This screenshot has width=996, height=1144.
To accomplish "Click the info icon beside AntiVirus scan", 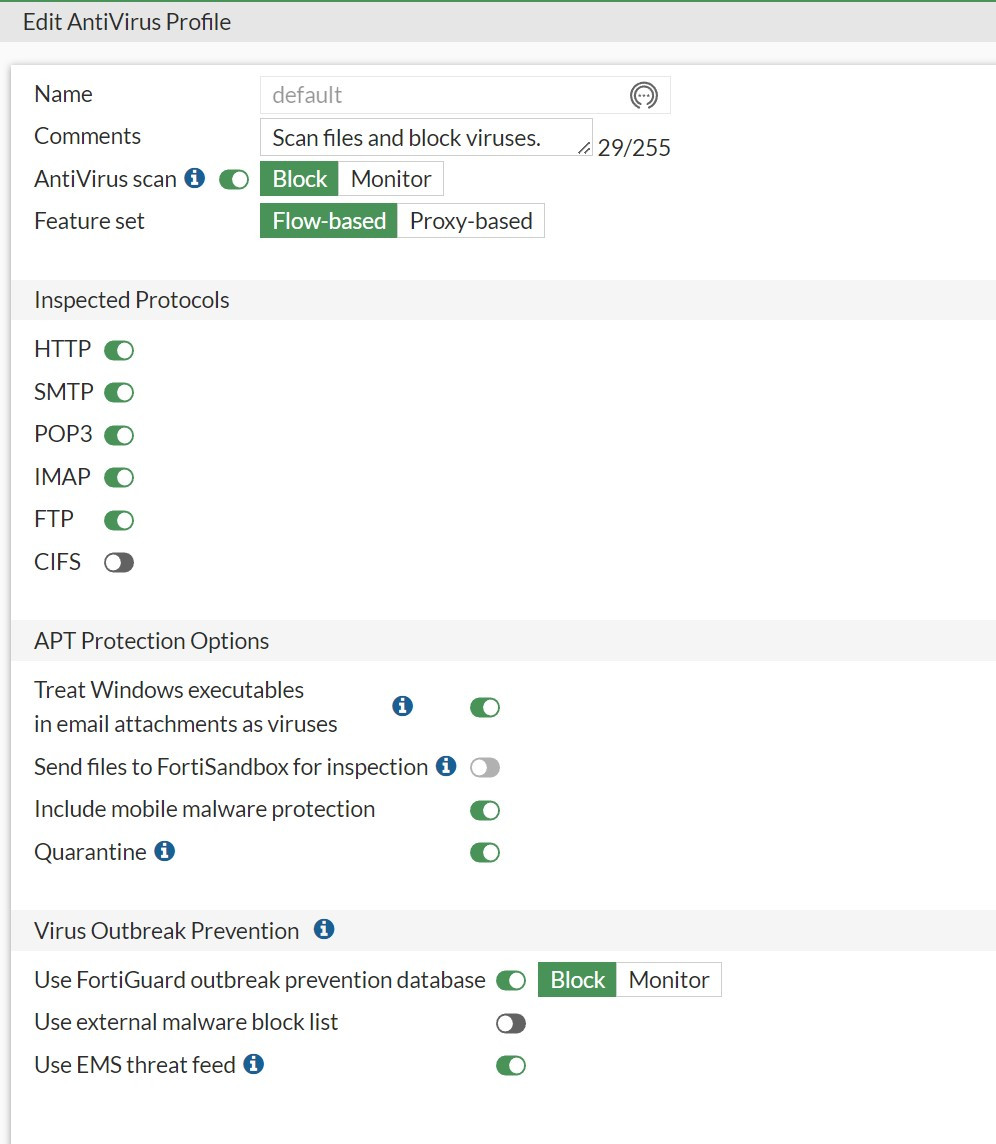I will coord(195,178).
